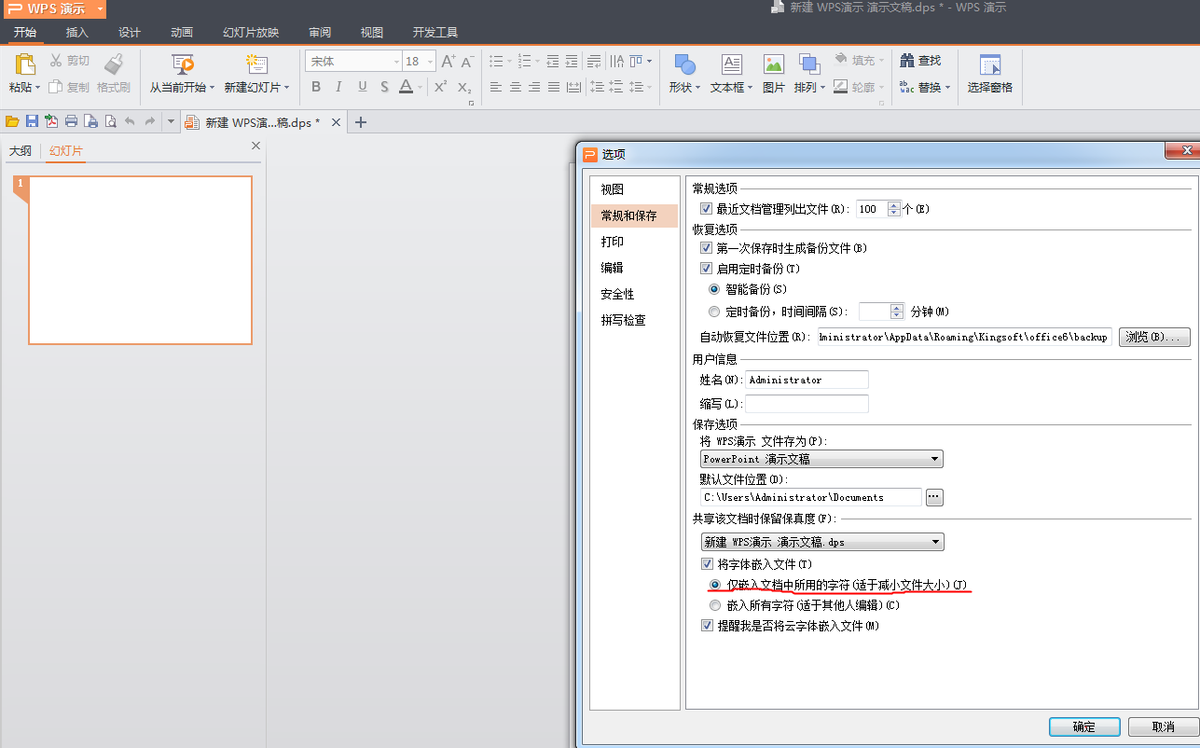Viewport: 1200px width, 748px height.
Task: Click the open folder icon in quick access
Action: 12,122
